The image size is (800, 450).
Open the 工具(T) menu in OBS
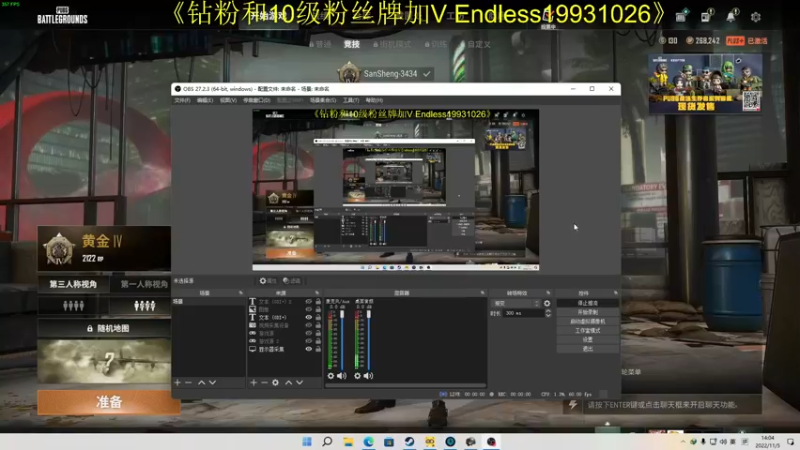(x=351, y=101)
